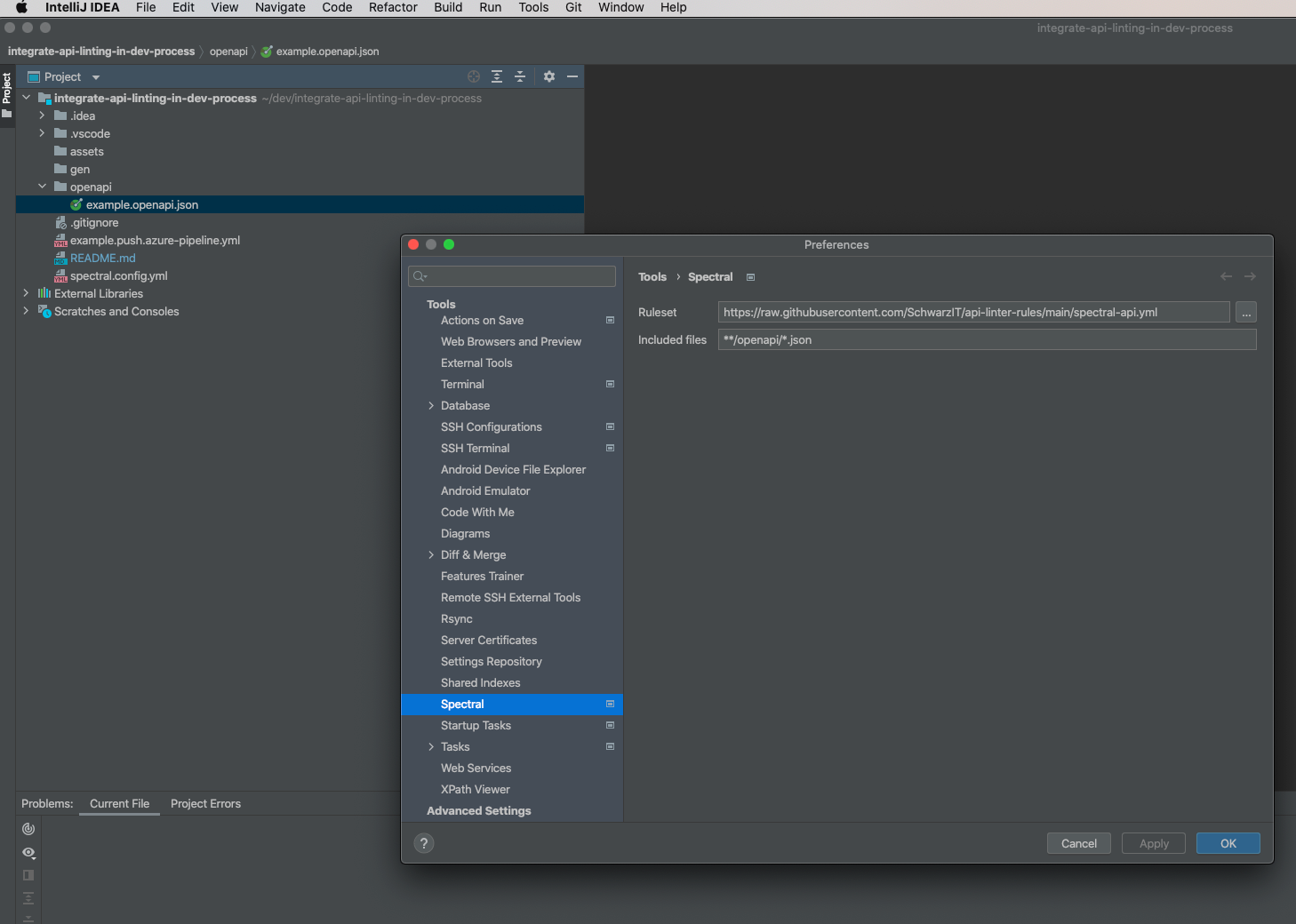The width and height of the screenshot is (1296, 924).
Task: Select Settings Repository entry
Action: click(492, 662)
